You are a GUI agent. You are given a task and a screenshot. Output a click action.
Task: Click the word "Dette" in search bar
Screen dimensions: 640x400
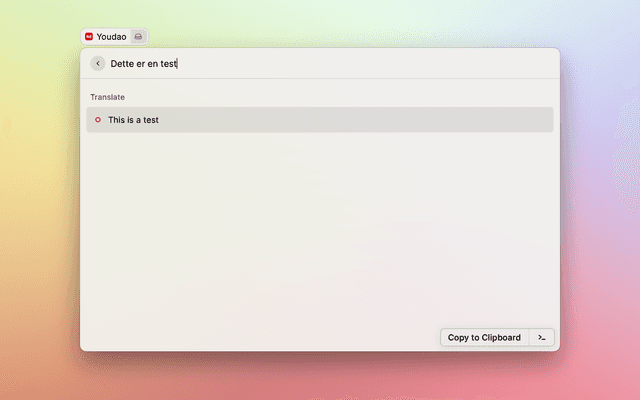pyautogui.click(x=122, y=63)
